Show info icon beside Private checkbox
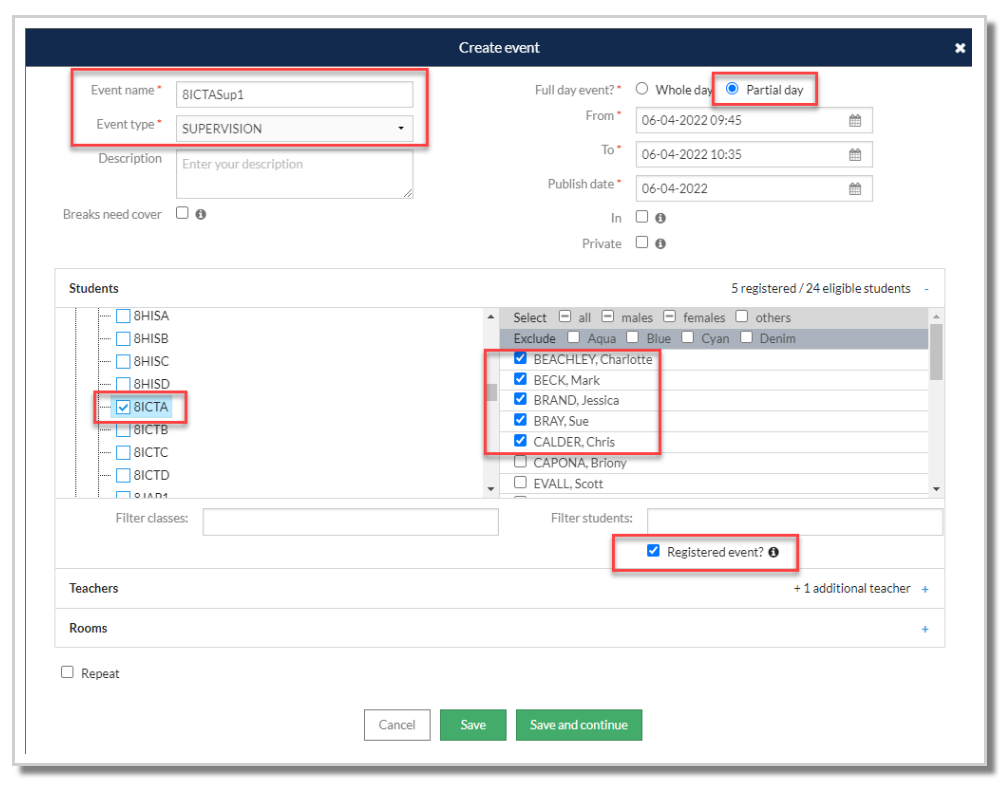This screenshot has width=1000, height=785. click(661, 244)
